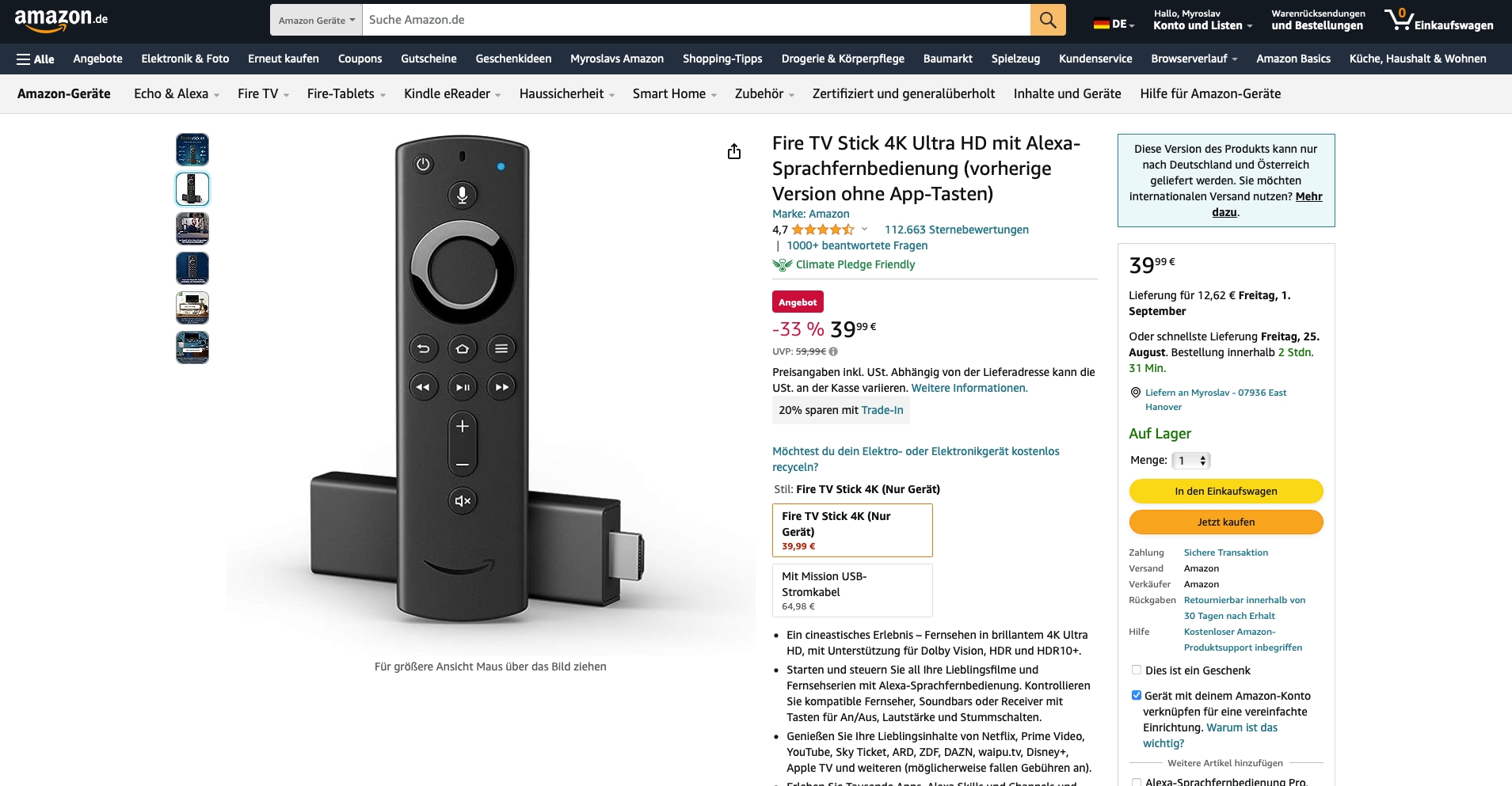Open Elektronik & Foto in navigation bar
The image size is (1512, 786).
[185, 59]
